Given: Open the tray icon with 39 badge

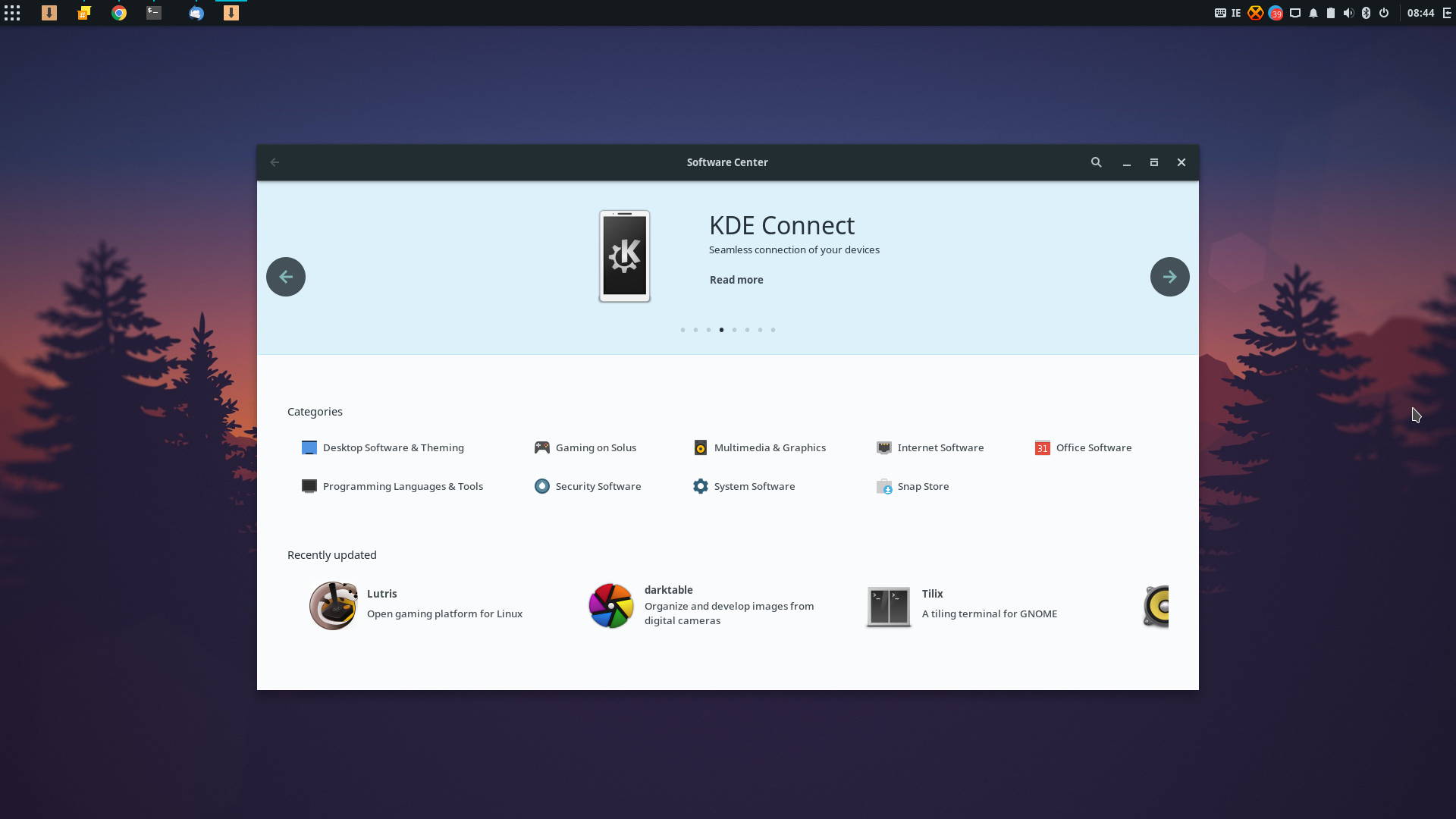Looking at the screenshot, I should pyautogui.click(x=1276, y=13).
